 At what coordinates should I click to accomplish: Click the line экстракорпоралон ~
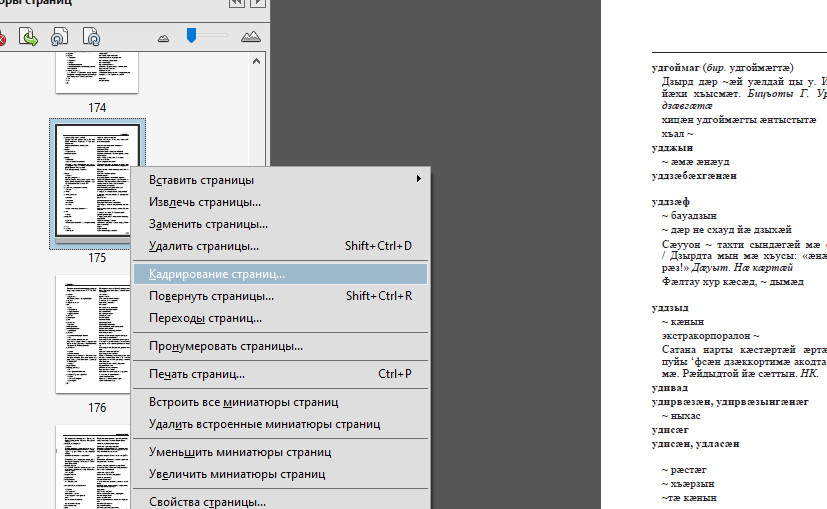[x=710, y=335]
